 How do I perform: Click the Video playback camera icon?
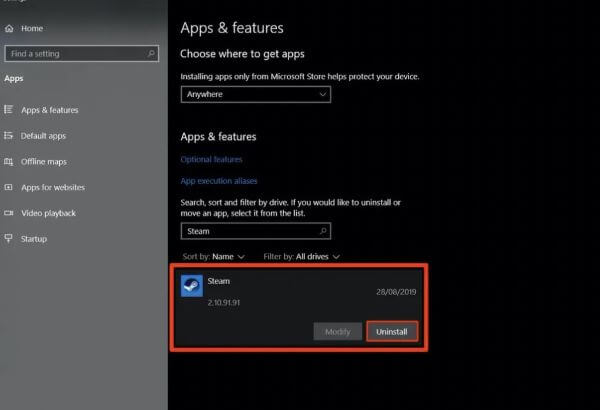[x=8, y=213]
